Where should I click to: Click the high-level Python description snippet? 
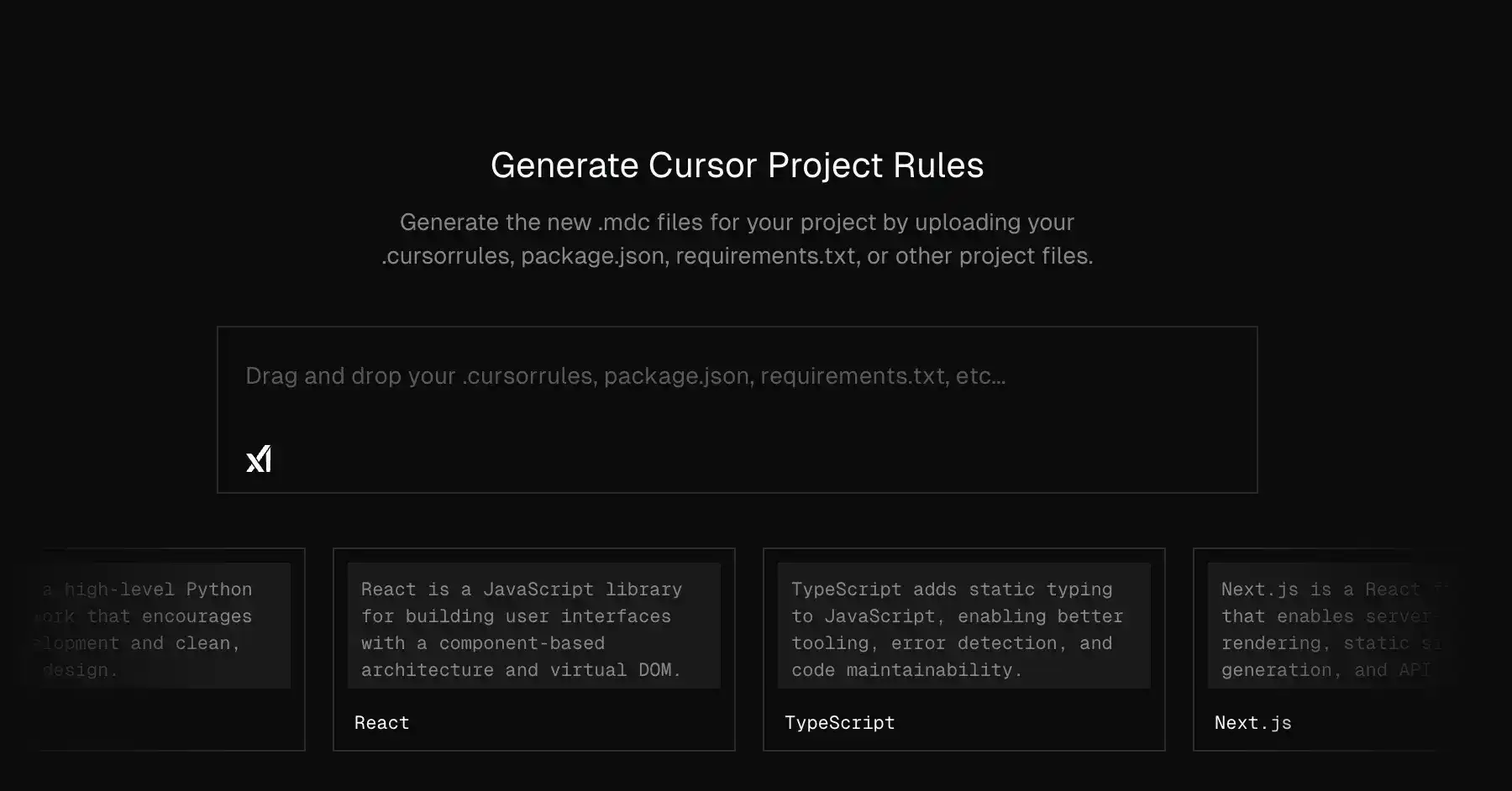143,629
